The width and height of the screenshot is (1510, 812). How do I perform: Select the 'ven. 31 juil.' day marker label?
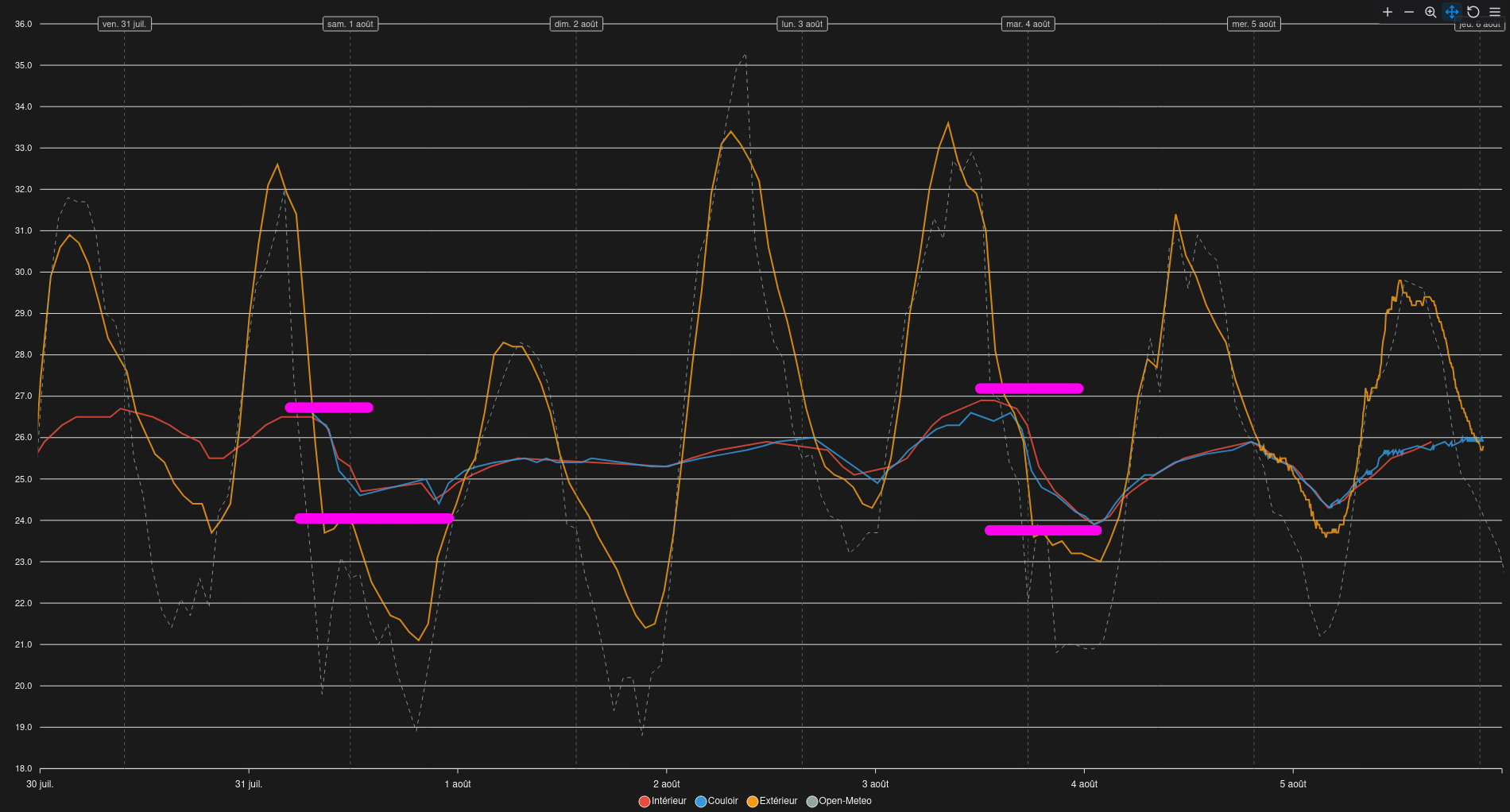coord(125,24)
